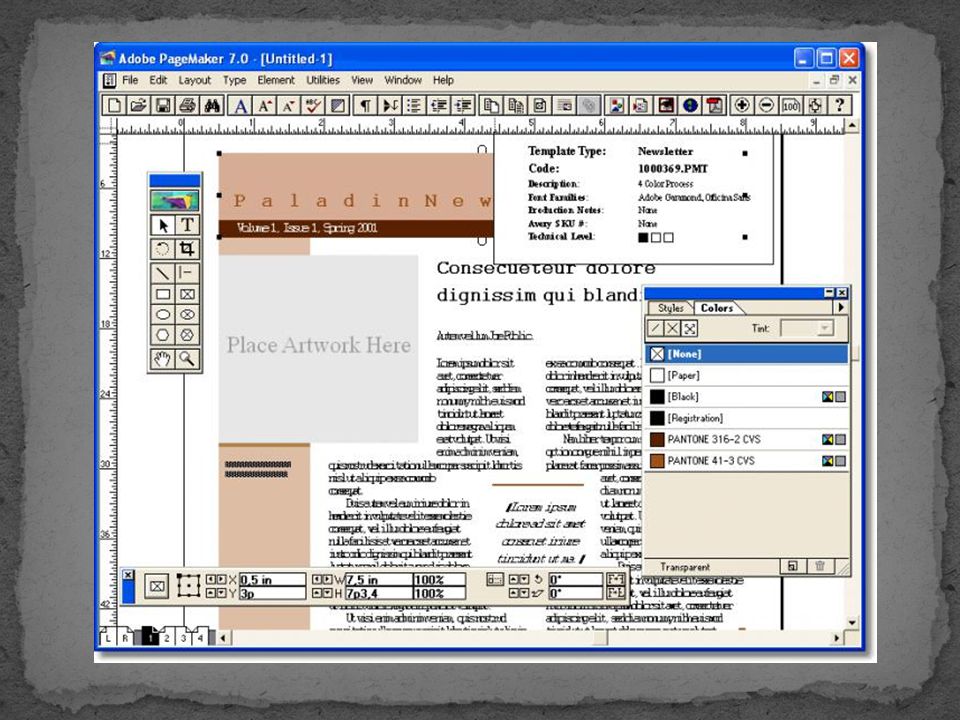This screenshot has width=960, height=720.
Task: Toggle the Fill button in Colors palette
Action: point(672,329)
